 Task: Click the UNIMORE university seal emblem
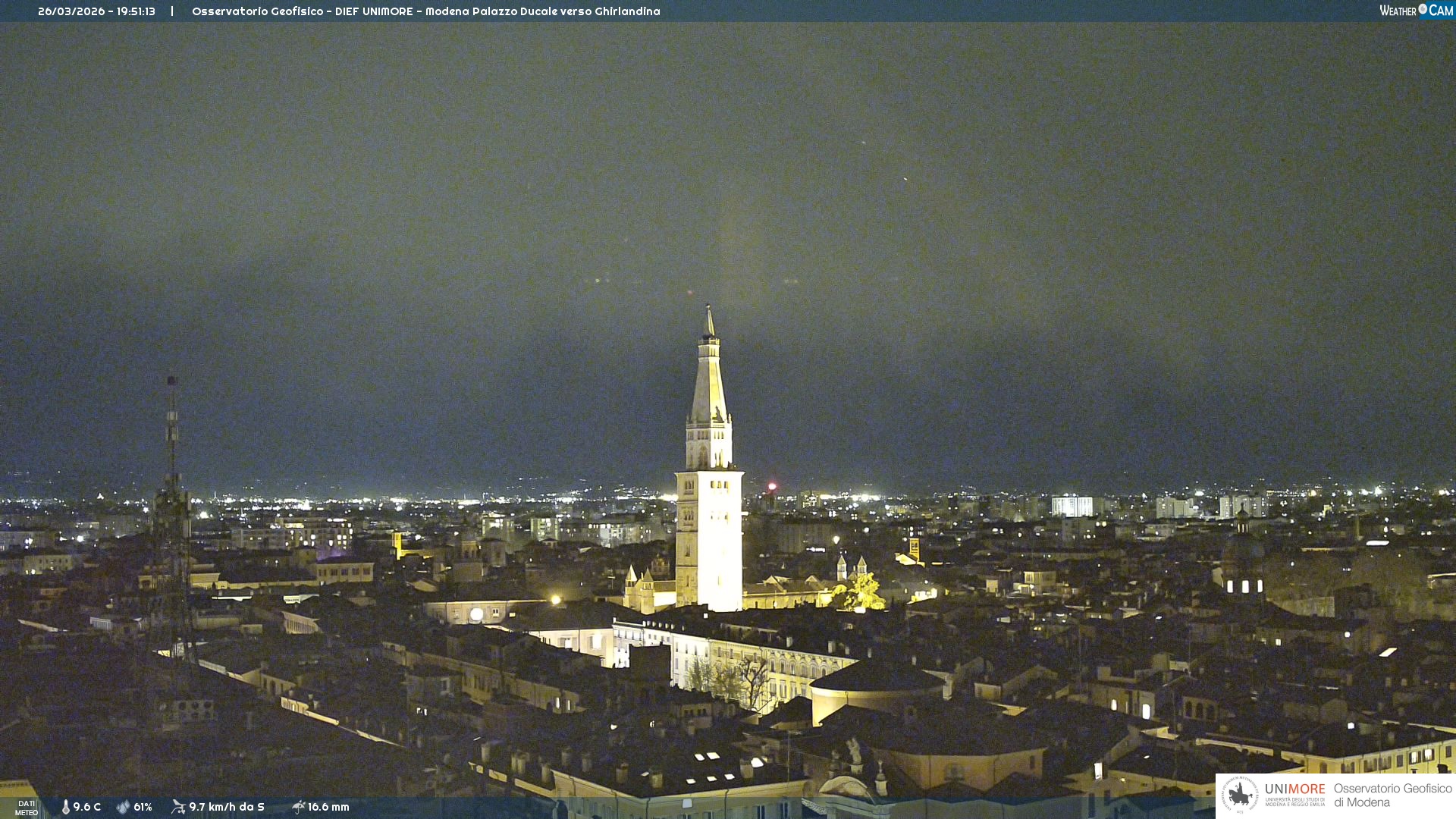(x=1239, y=795)
